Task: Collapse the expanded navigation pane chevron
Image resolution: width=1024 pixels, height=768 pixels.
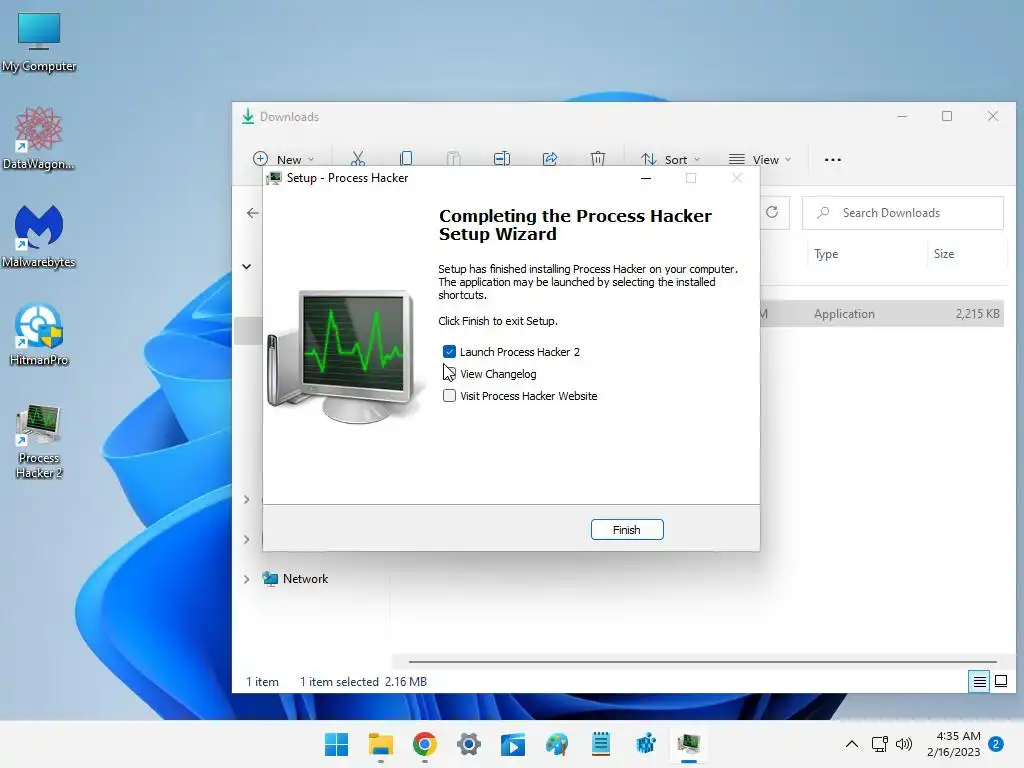Action: coord(246,266)
